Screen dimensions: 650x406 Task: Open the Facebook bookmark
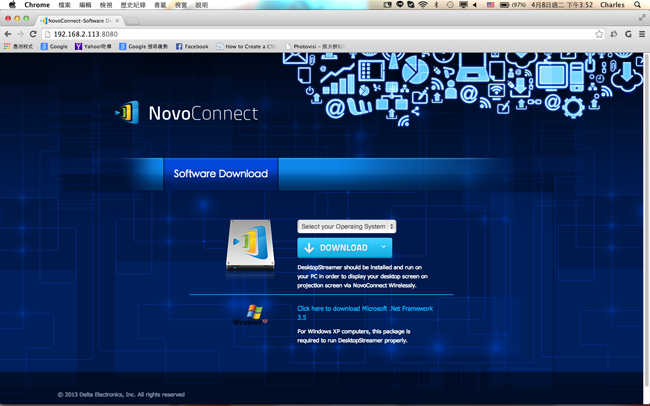(x=192, y=46)
